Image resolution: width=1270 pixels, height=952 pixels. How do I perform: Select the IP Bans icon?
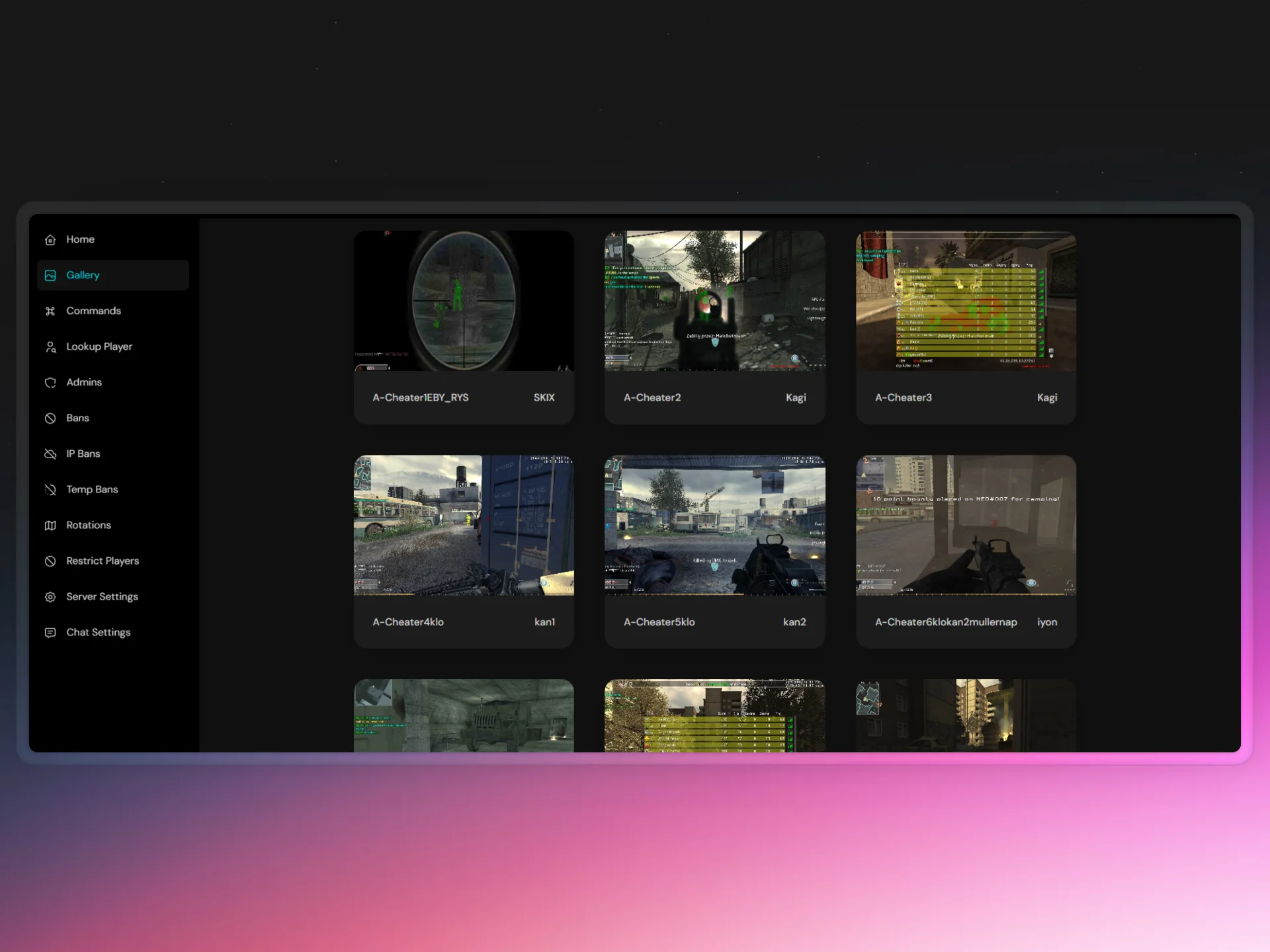(51, 454)
